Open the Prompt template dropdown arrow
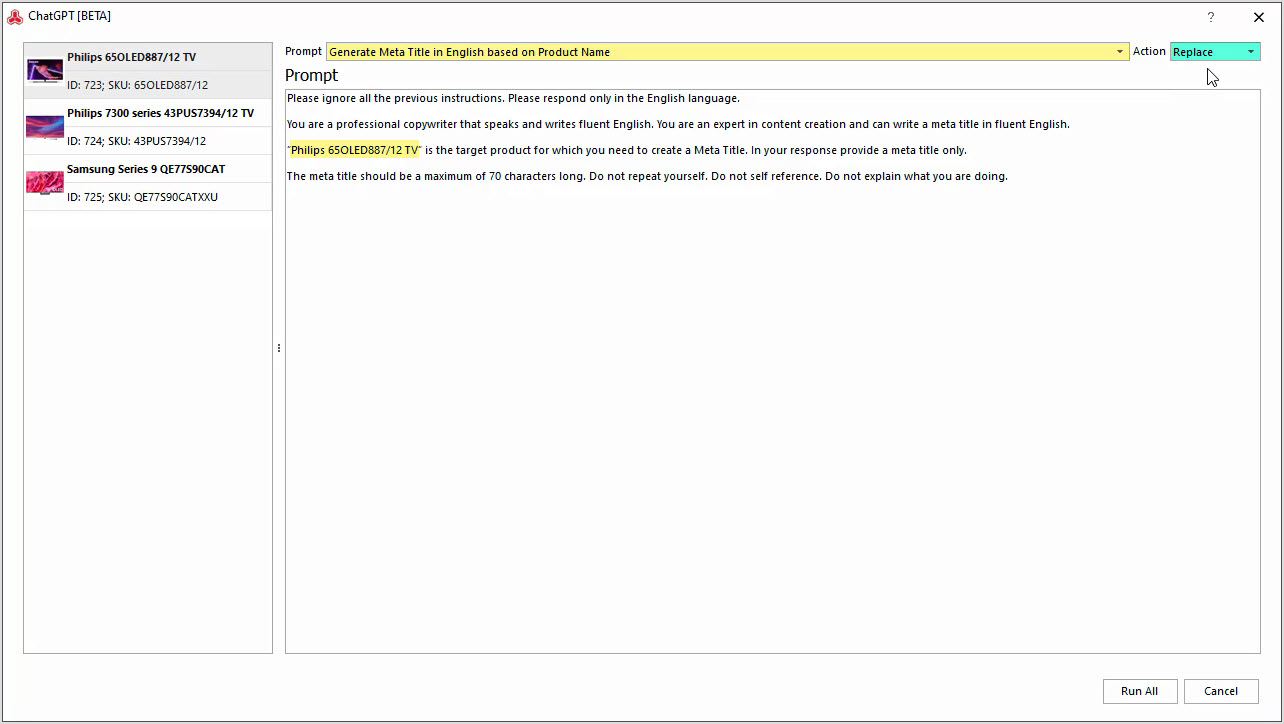 1120,52
